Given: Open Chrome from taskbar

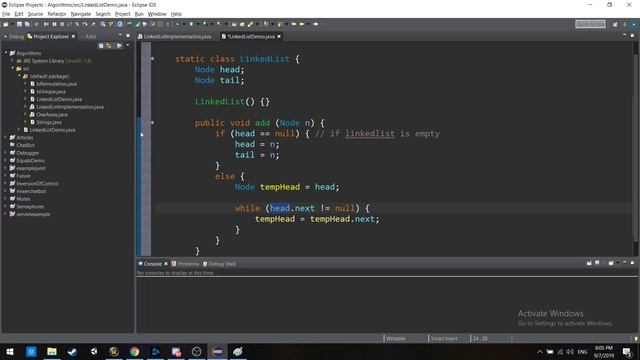Looking at the screenshot, I should (134, 351).
